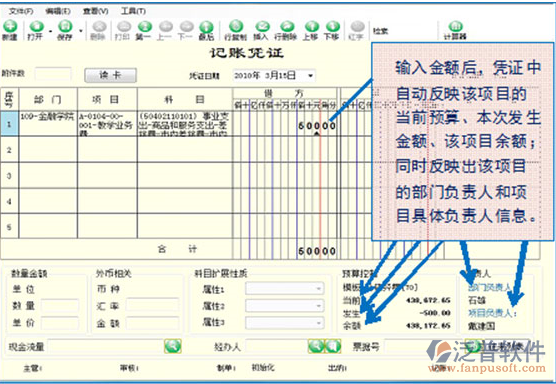This screenshot has height=384, width=556.
Task: Expand the voucher date dropdown
Action: (x=310, y=76)
